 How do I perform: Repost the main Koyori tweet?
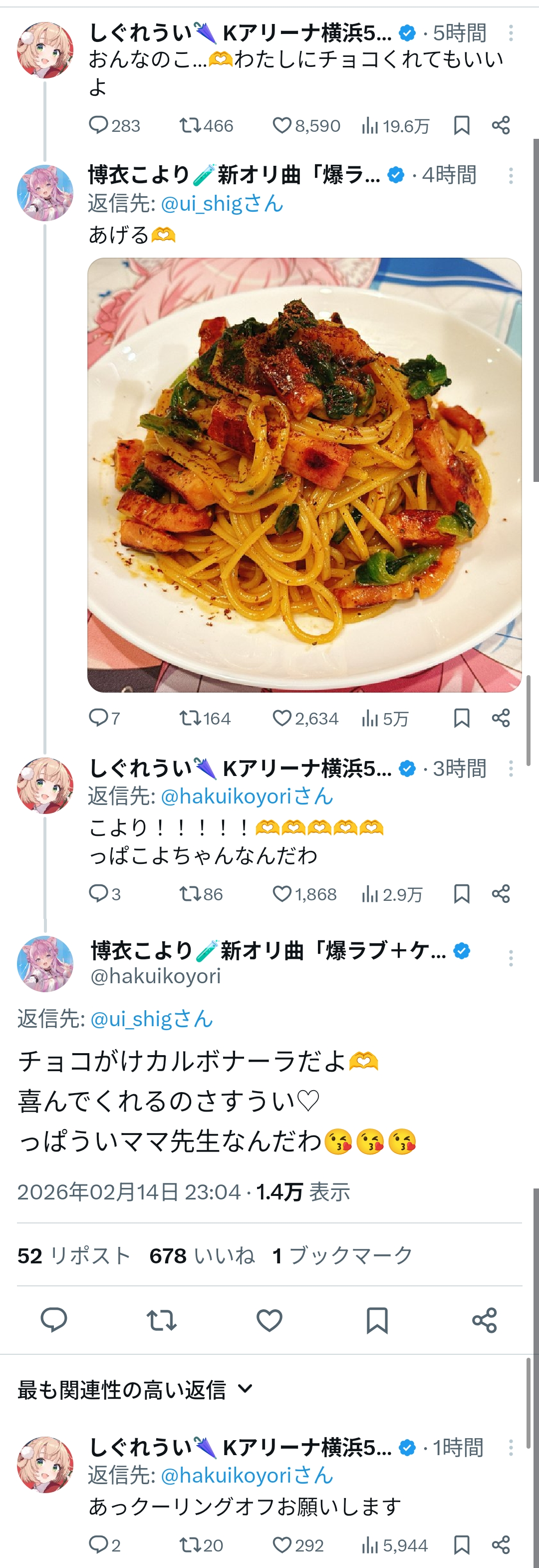coord(161,1320)
